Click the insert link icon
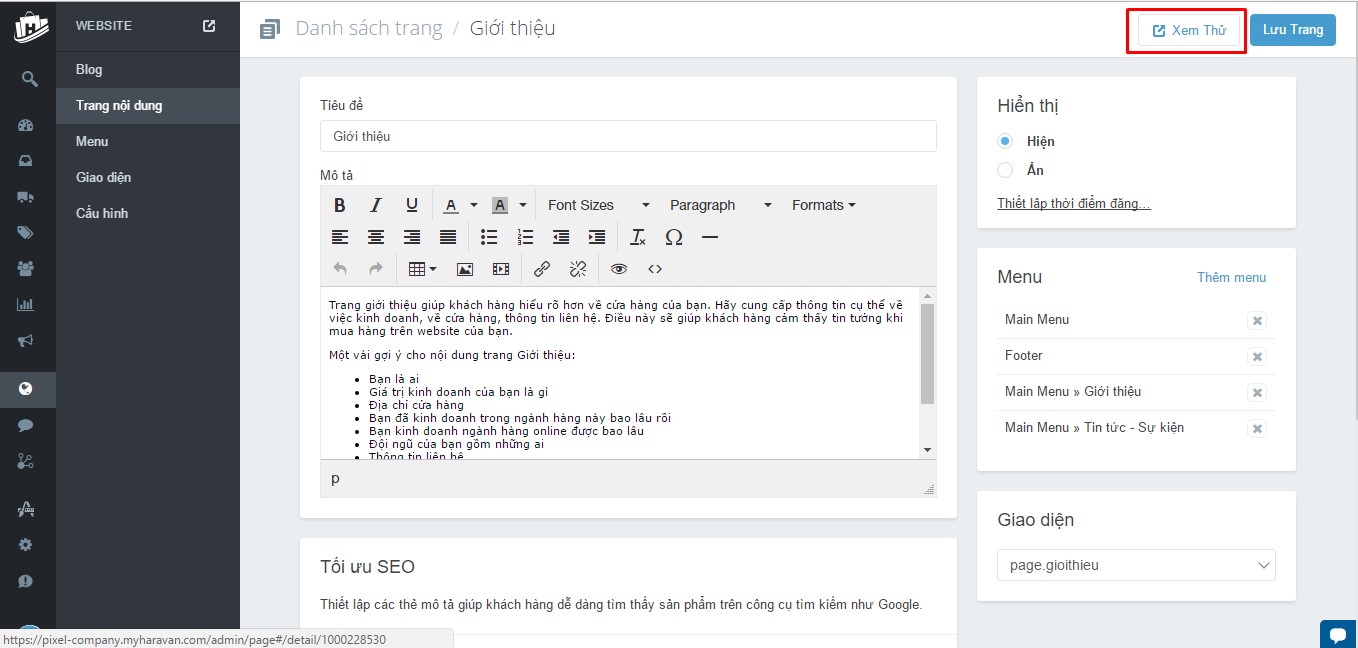 (542, 269)
